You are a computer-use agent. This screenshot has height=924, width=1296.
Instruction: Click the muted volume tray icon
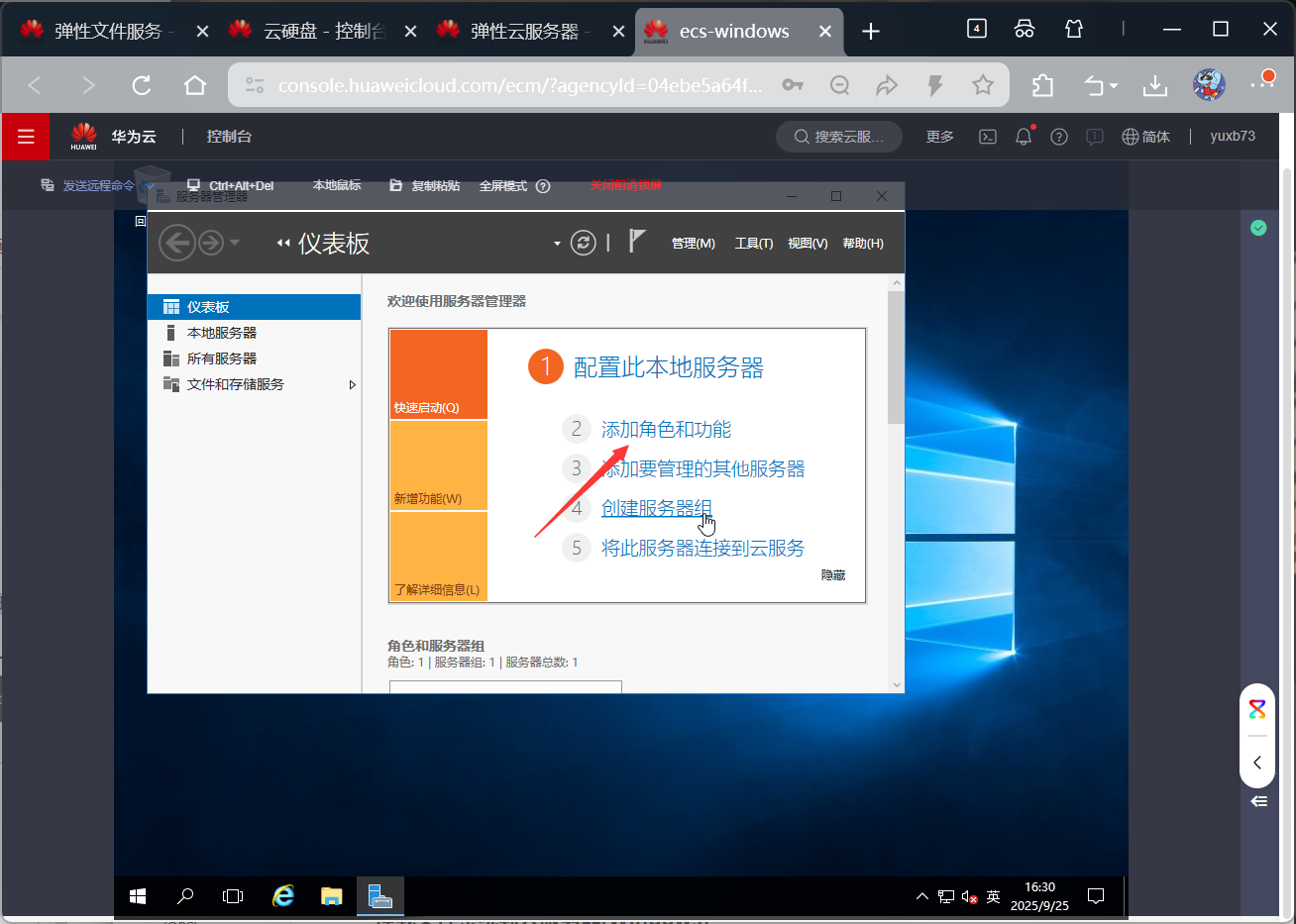pyautogui.click(x=970, y=897)
